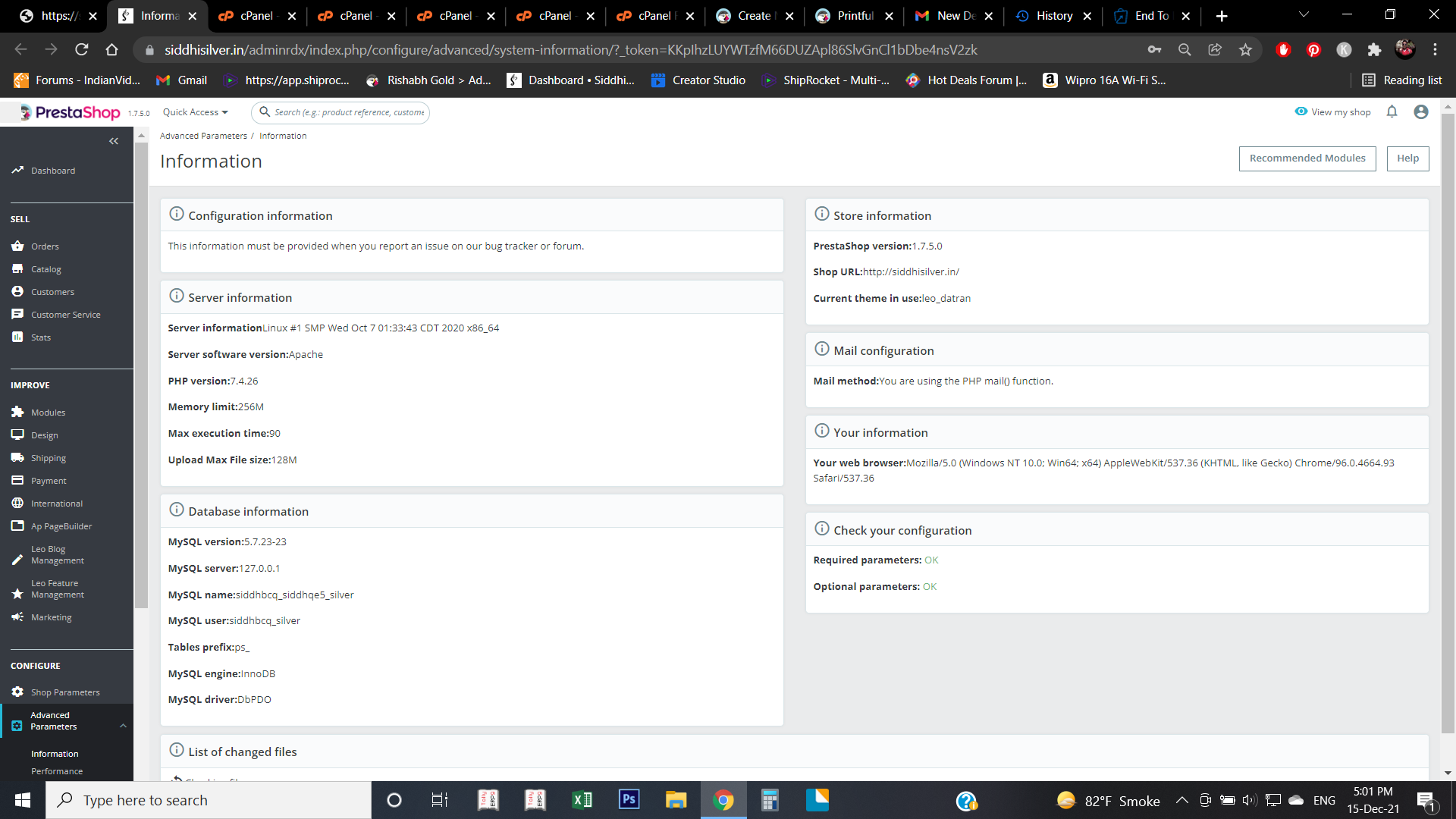This screenshot has height=819, width=1456.
Task: Open the employee profile avatar icon
Action: click(1421, 111)
